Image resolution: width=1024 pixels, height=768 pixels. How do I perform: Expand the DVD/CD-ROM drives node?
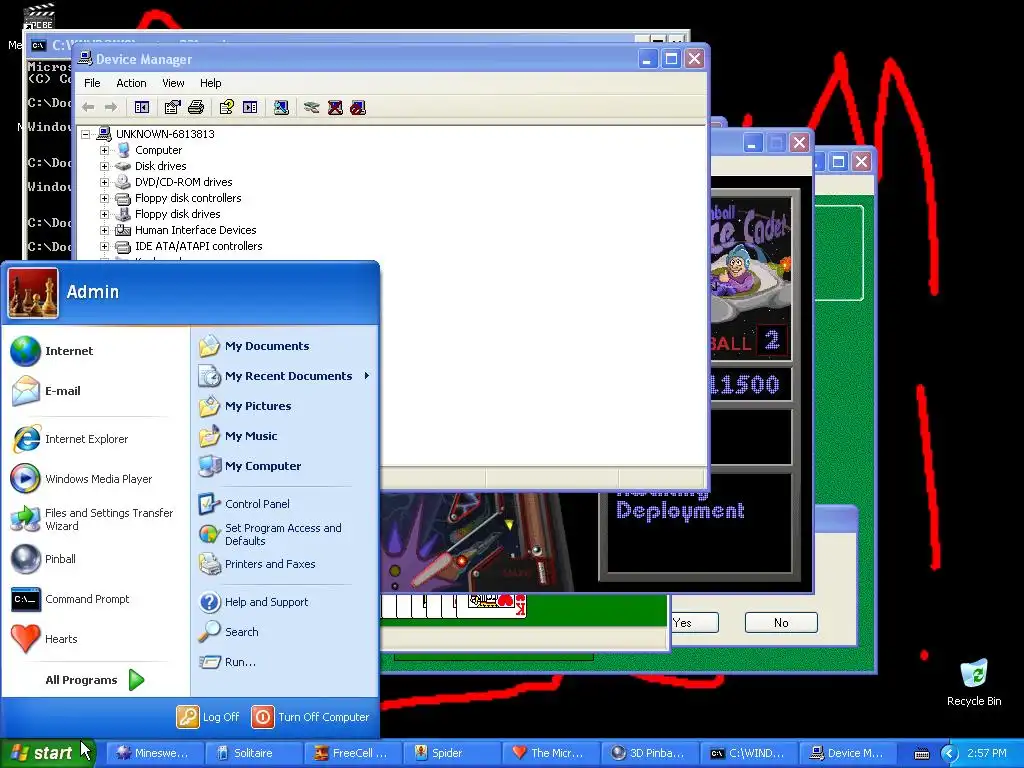tap(104, 182)
